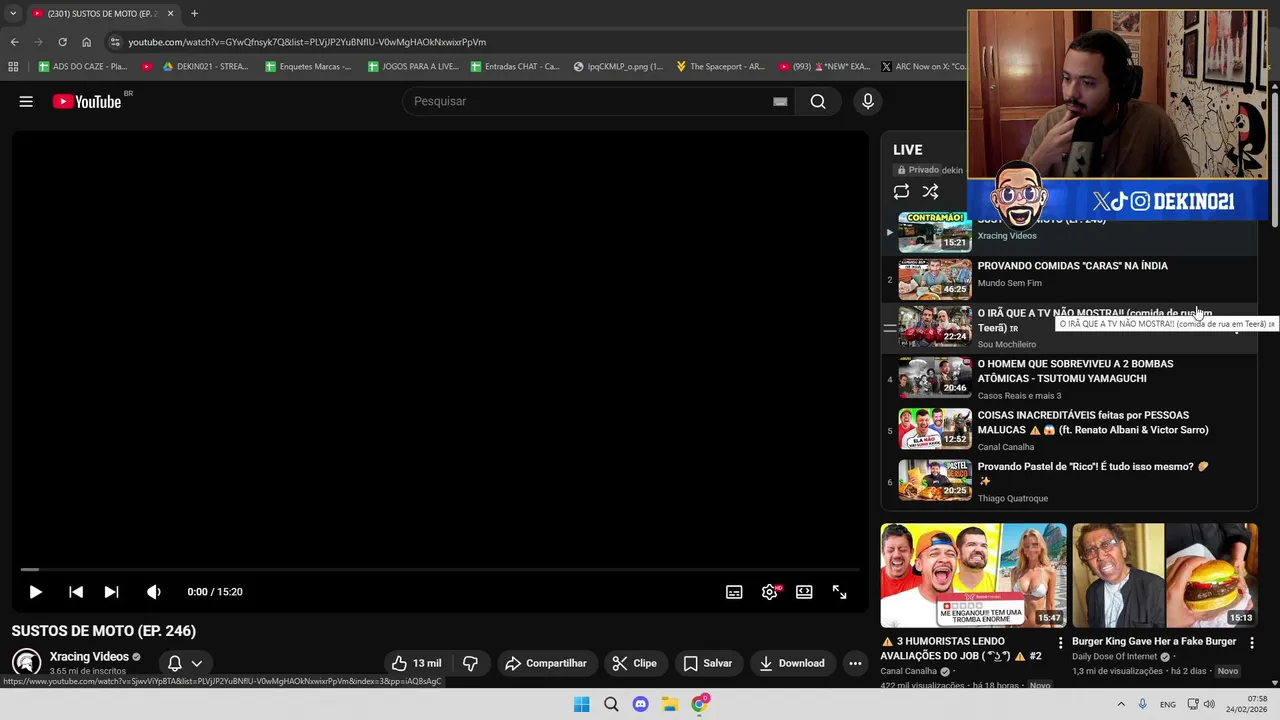Start voice search with microphone
Viewport: 1280px width, 720px height.
pyautogui.click(x=867, y=101)
